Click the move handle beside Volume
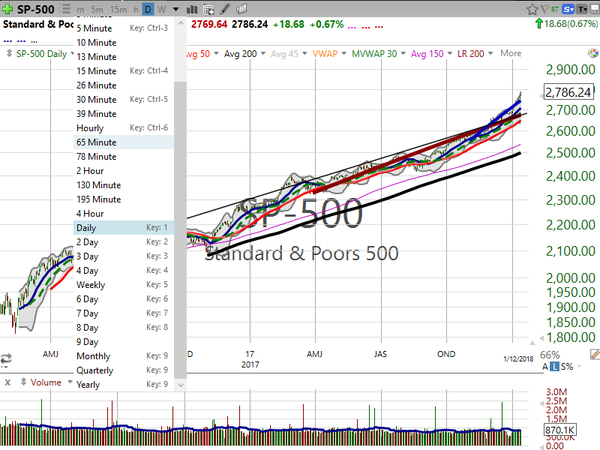Screen dimensions: 600x450 click(23, 382)
